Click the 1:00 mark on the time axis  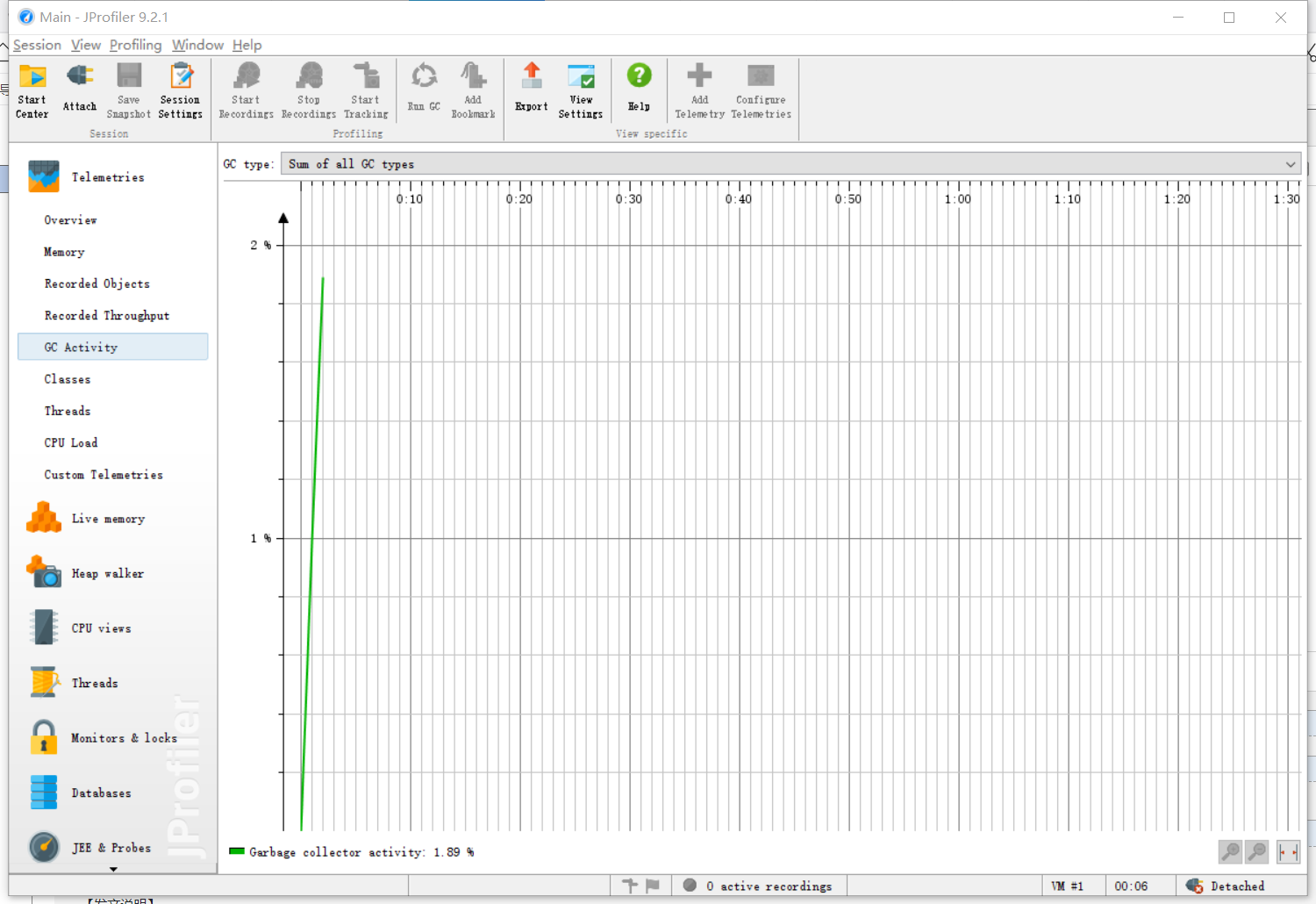[958, 199]
